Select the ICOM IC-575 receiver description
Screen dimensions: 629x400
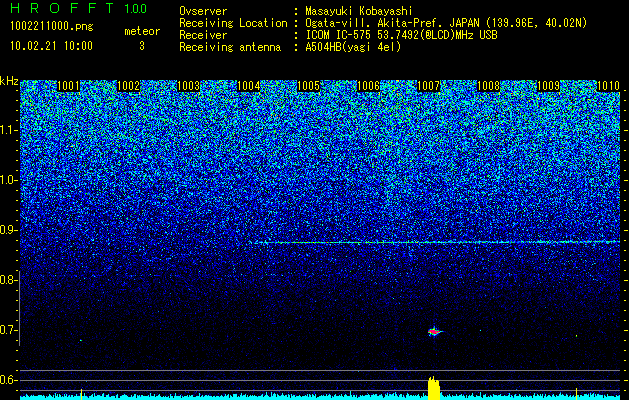tap(401, 35)
